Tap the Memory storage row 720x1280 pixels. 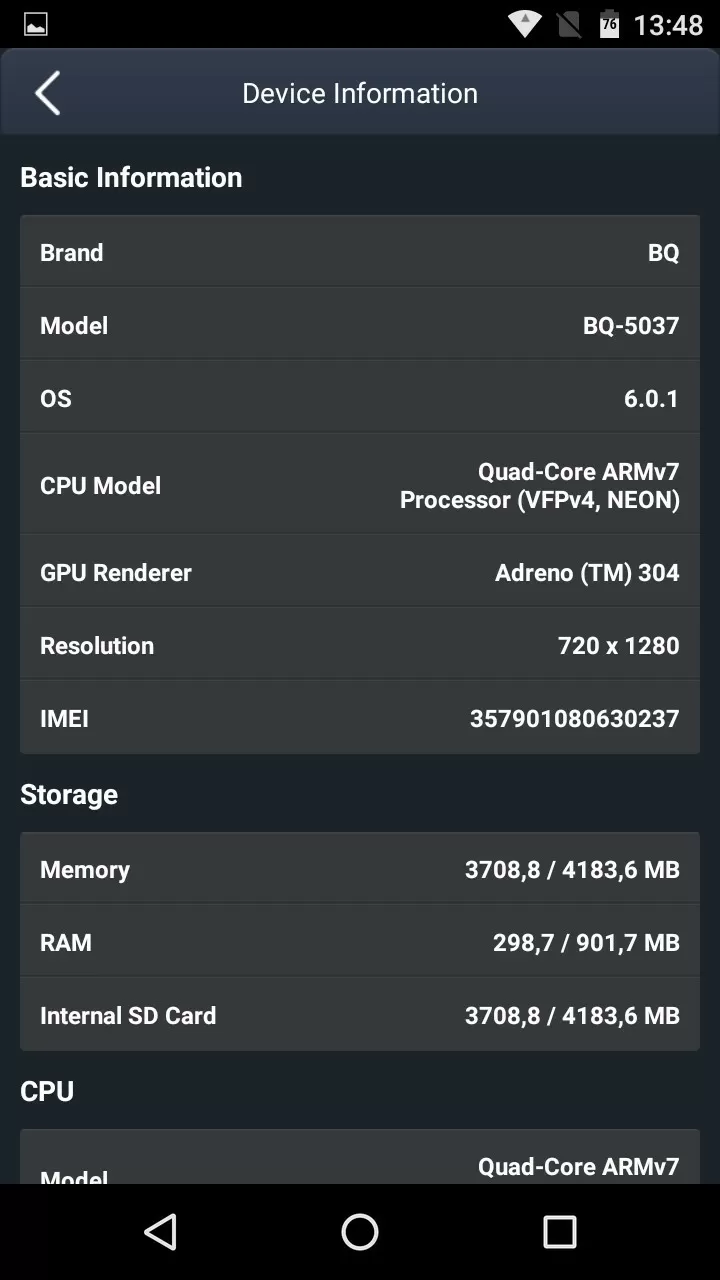(x=360, y=869)
